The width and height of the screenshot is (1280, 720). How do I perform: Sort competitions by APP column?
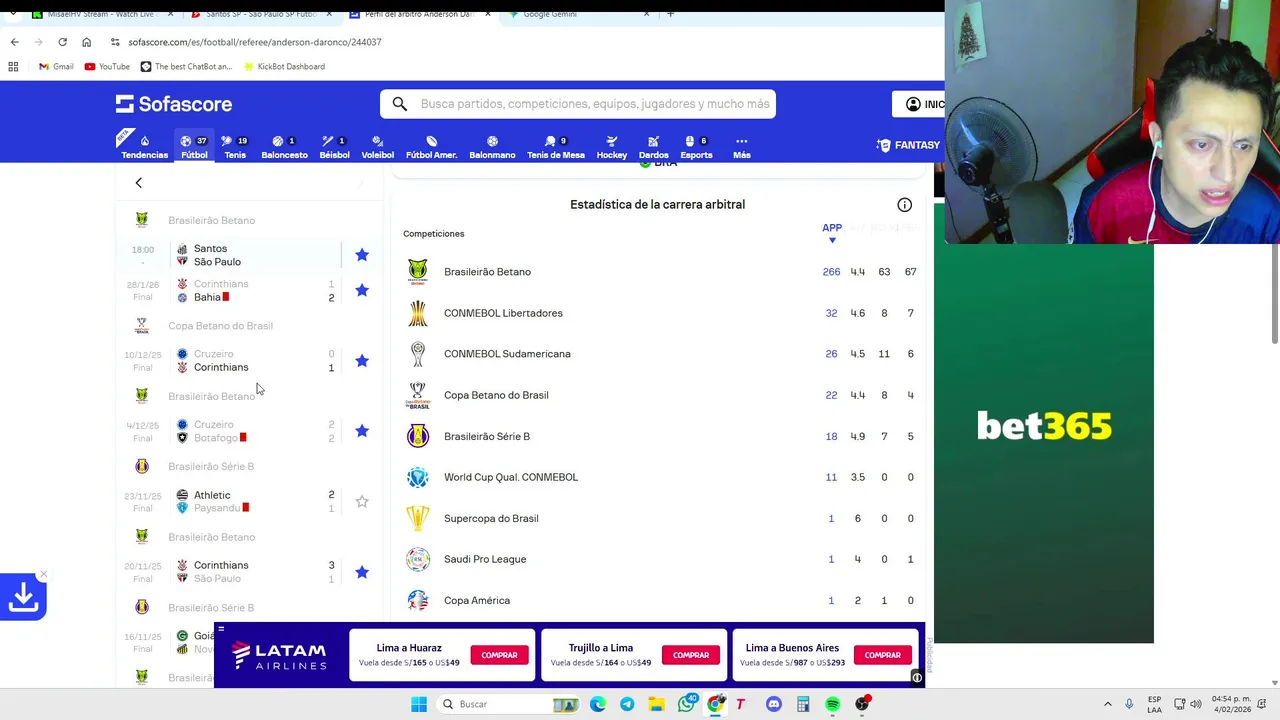tap(831, 232)
